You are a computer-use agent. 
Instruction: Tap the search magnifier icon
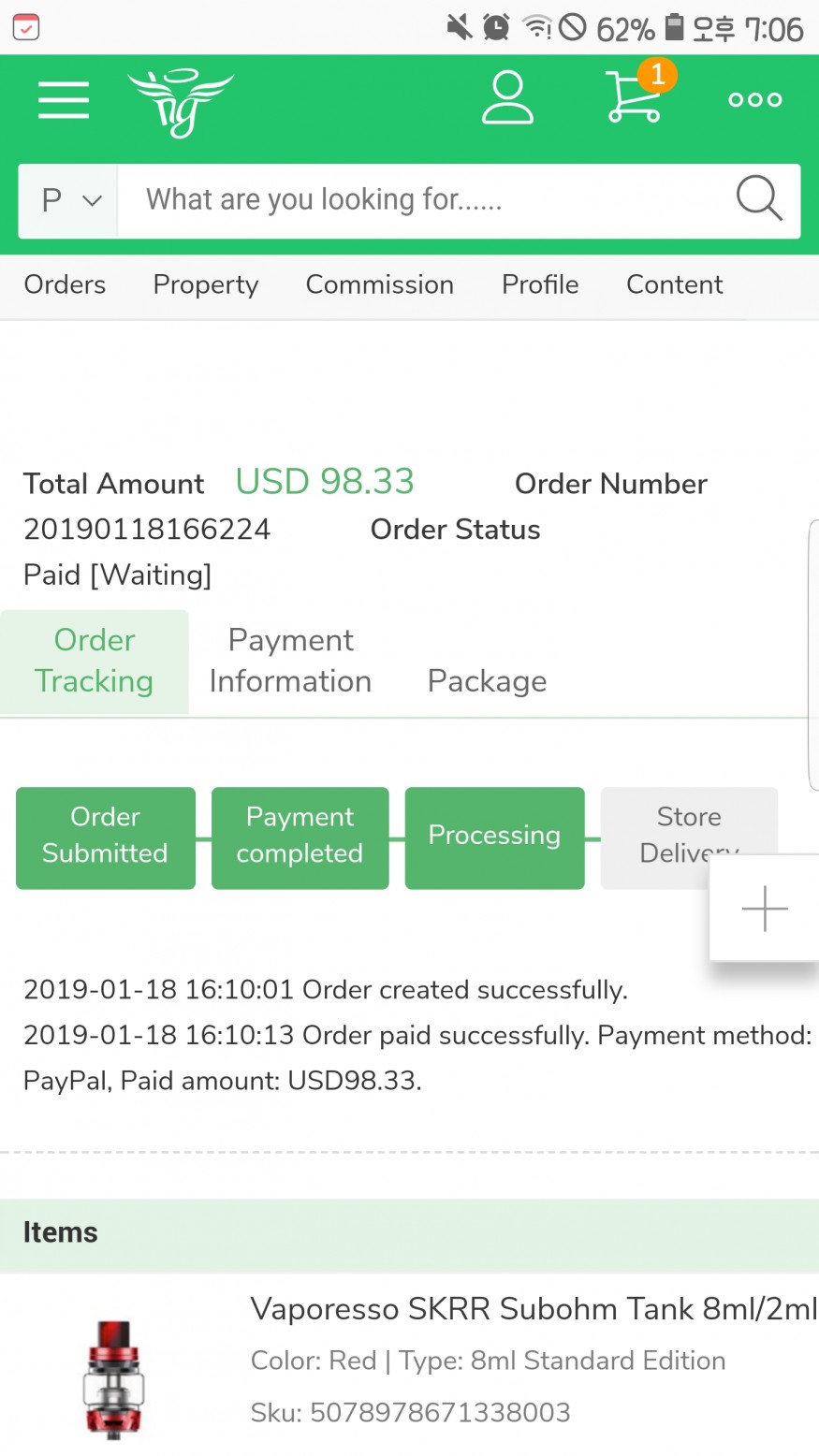[758, 198]
